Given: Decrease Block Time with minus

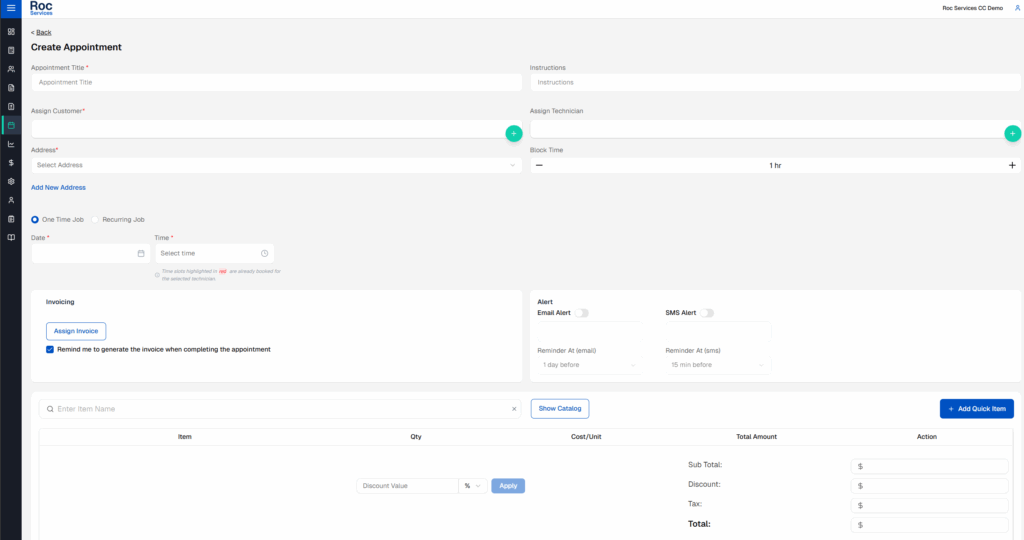Looking at the screenshot, I should pos(539,165).
